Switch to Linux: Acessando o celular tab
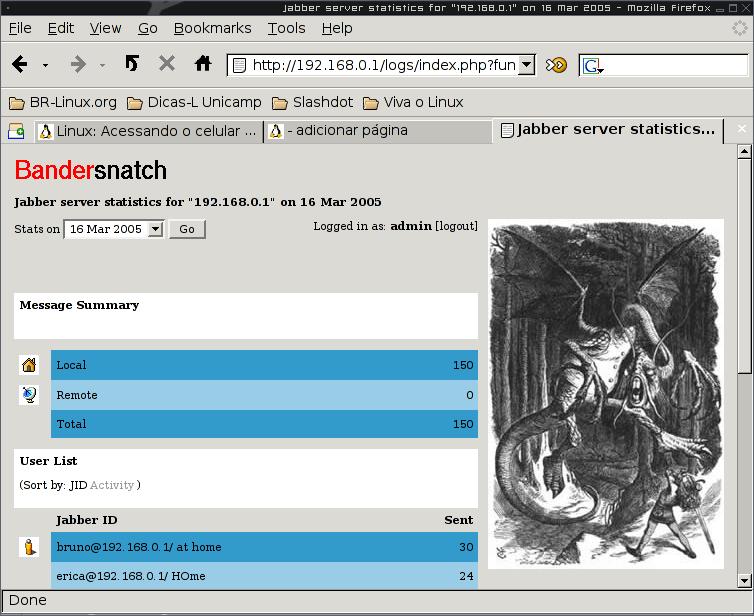Screen dimensions: 754x616 pyautogui.click(x=149, y=131)
